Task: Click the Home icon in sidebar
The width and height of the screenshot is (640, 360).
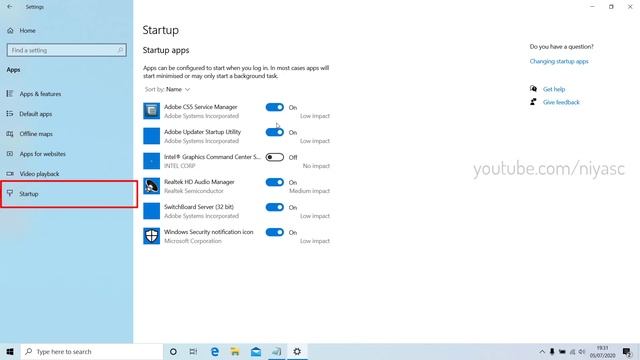Action: tap(10, 31)
